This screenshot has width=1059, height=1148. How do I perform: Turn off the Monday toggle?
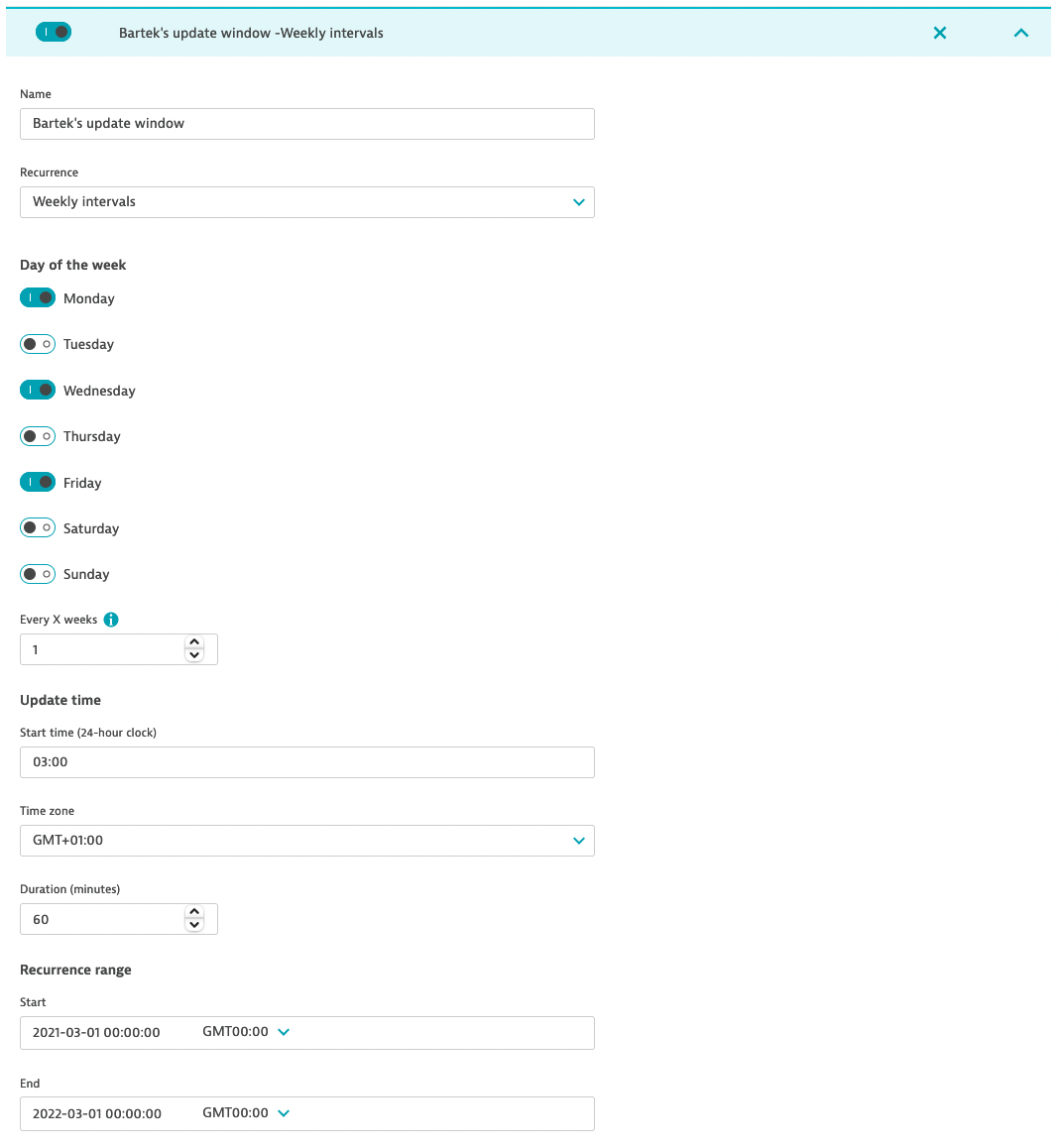coord(38,298)
